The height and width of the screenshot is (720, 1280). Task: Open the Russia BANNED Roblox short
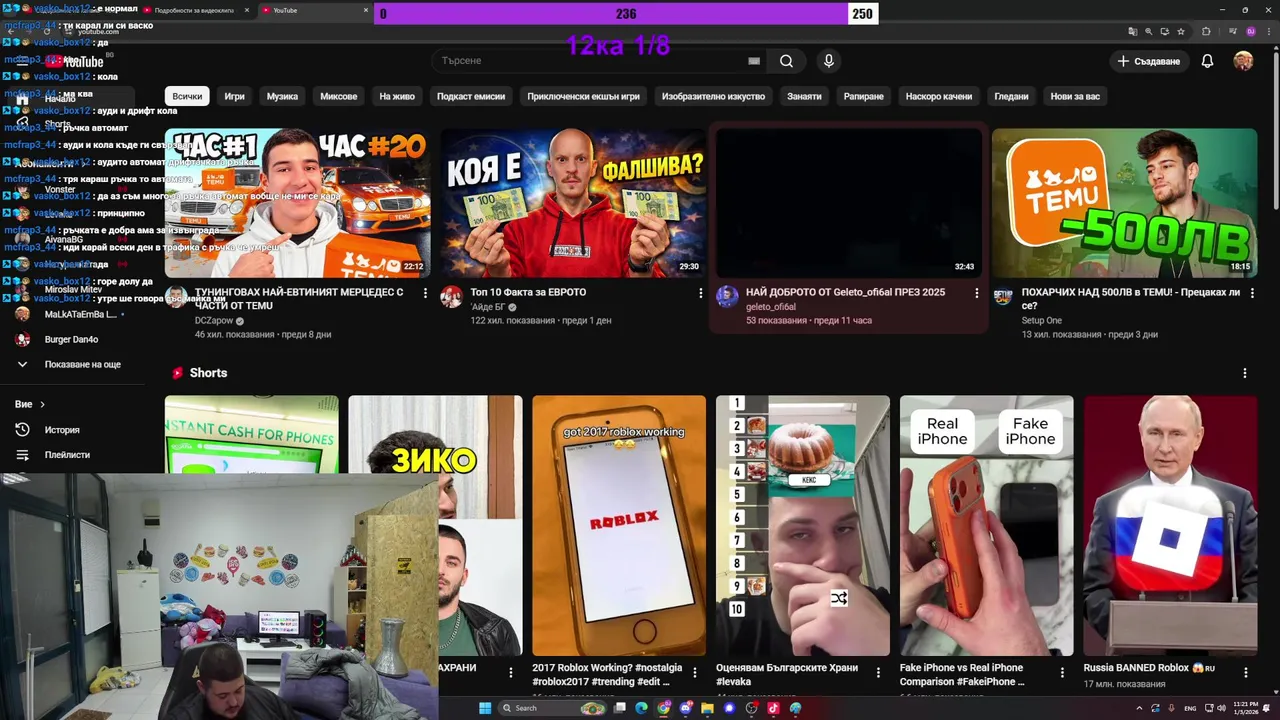(x=1170, y=525)
